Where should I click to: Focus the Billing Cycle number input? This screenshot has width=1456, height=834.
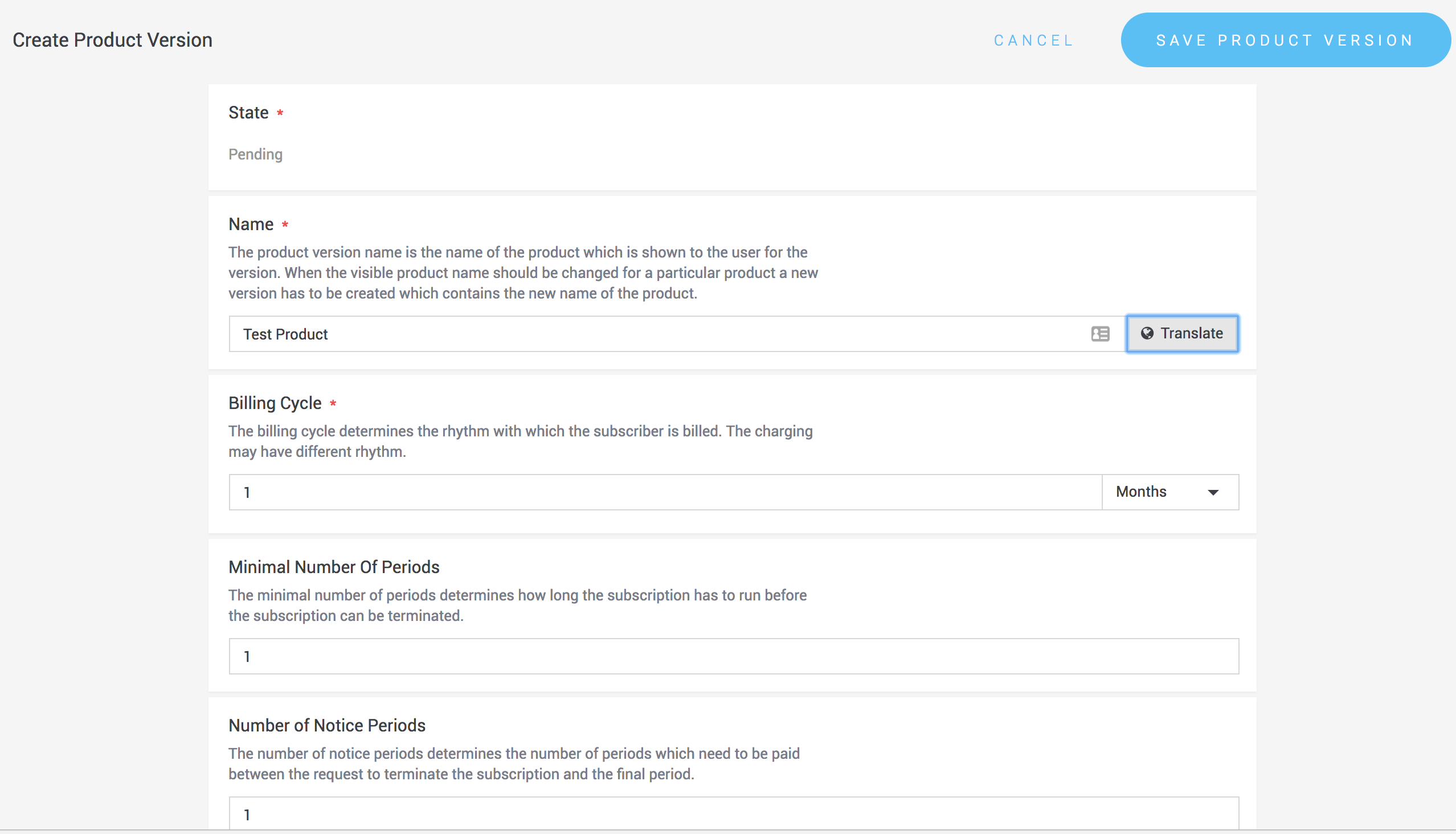tap(664, 492)
